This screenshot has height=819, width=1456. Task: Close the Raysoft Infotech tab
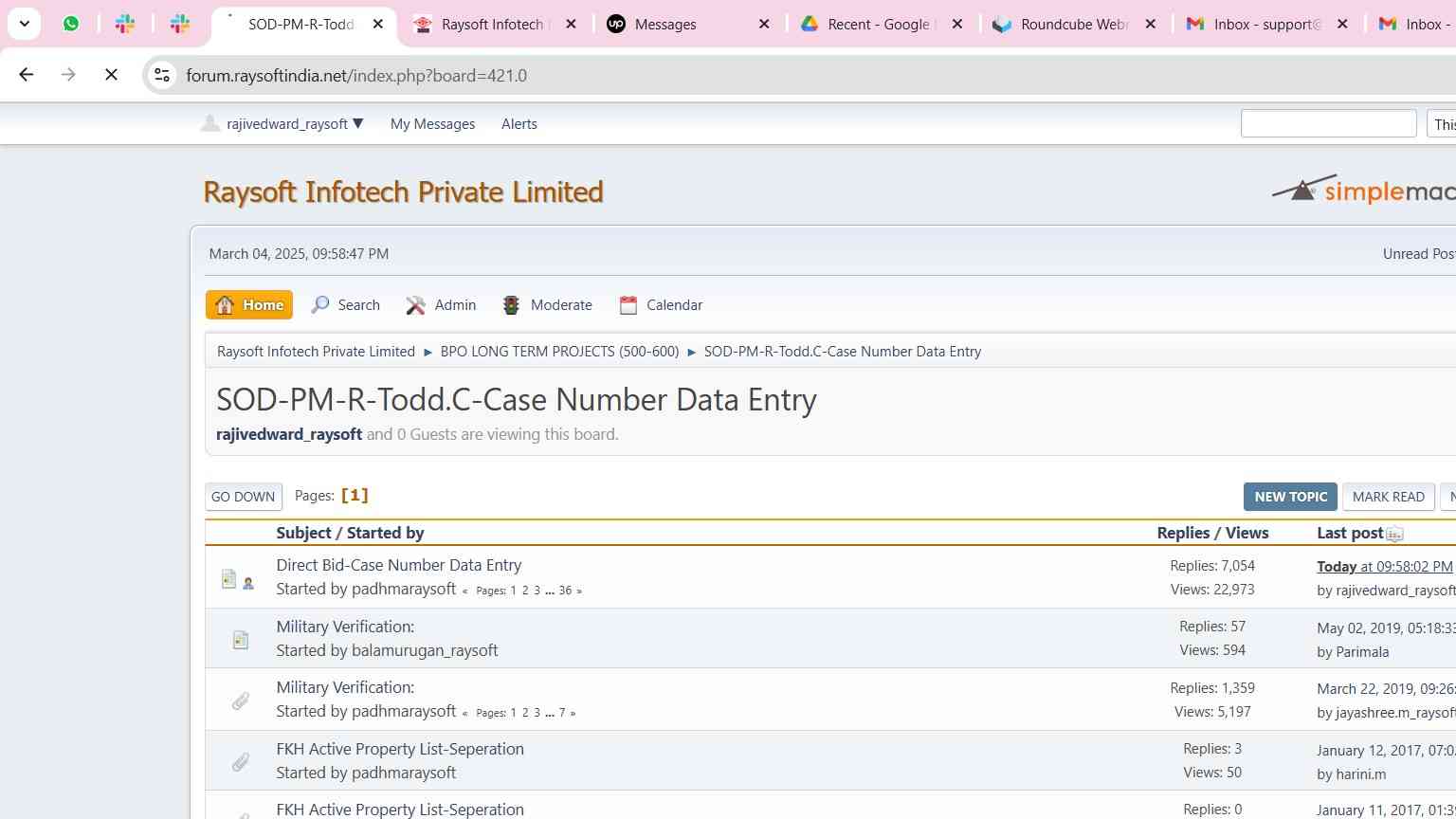(571, 24)
